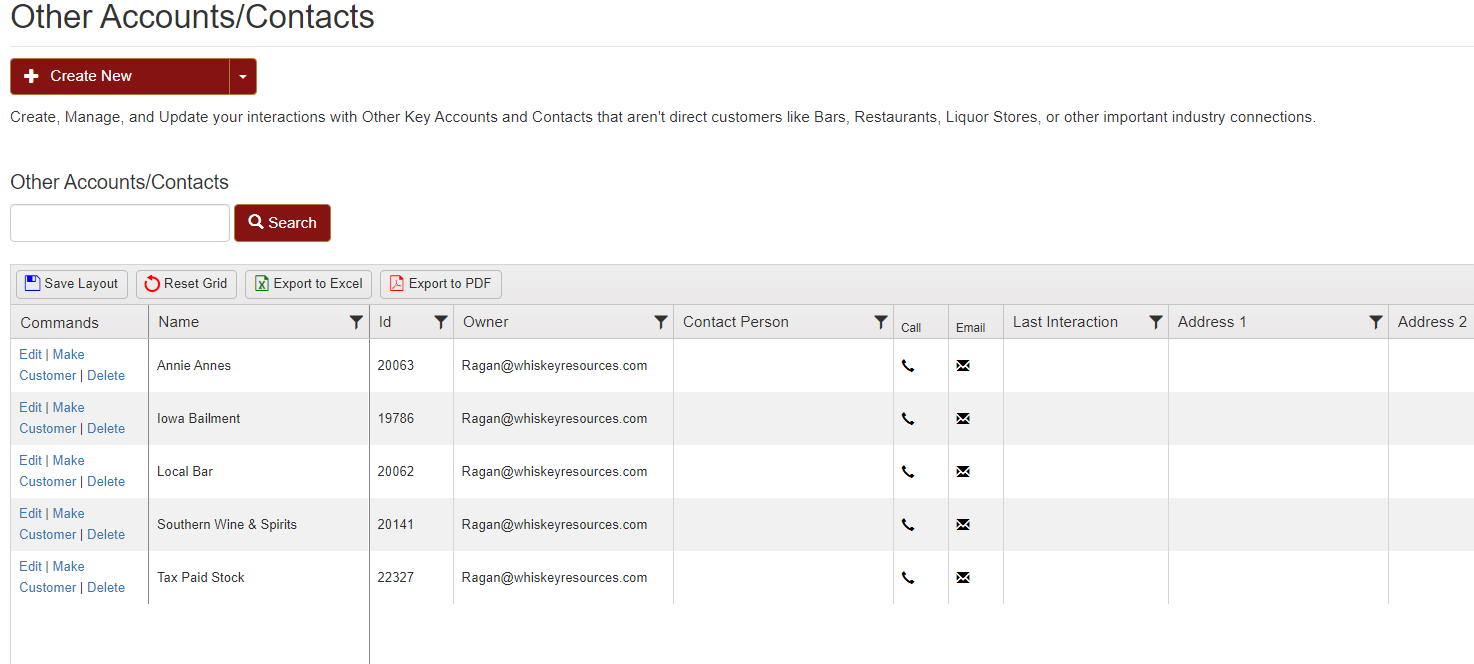Make Annie Annes a customer
Viewport: 1474px width, 664px height.
[x=51, y=365]
